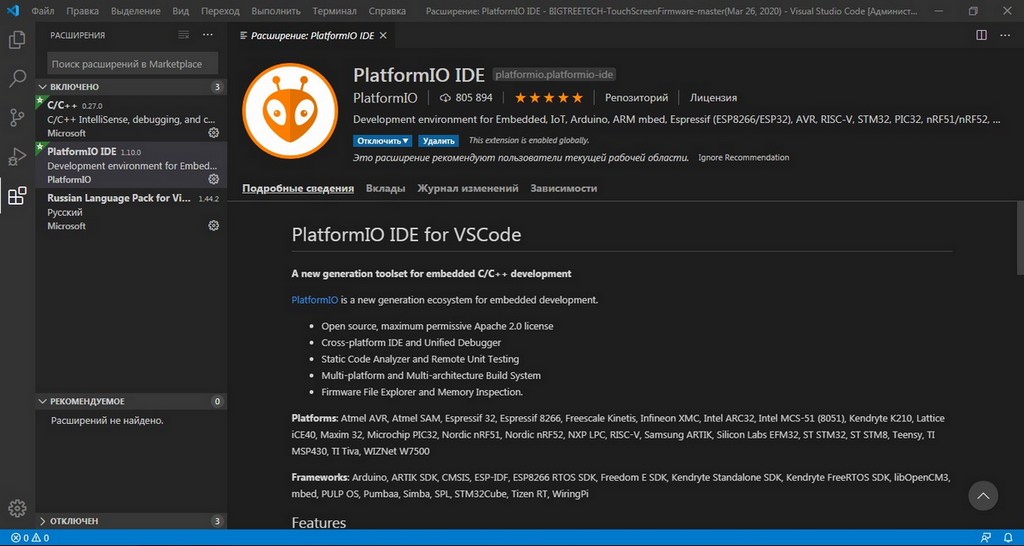Screen dimensions: 1024x546
Task: Open the Manage gear in activity bar
Action: 17,508
